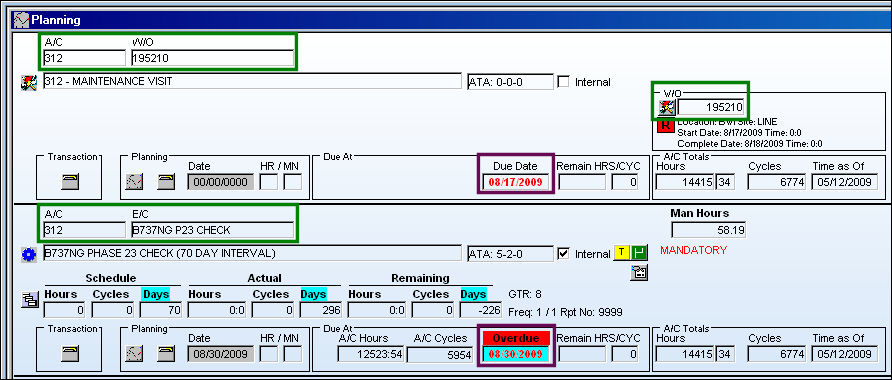This screenshot has height=380, width=892.
Task: Click the Man Hours field 58.19
Action: [x=709, y=230]
